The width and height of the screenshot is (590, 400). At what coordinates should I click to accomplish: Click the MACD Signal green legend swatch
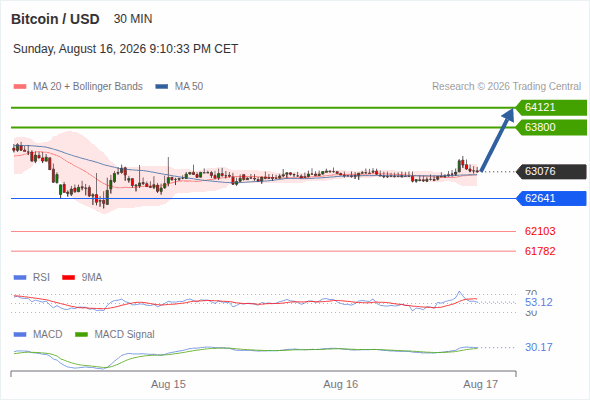pyautogui.click(x=81, y=335)
